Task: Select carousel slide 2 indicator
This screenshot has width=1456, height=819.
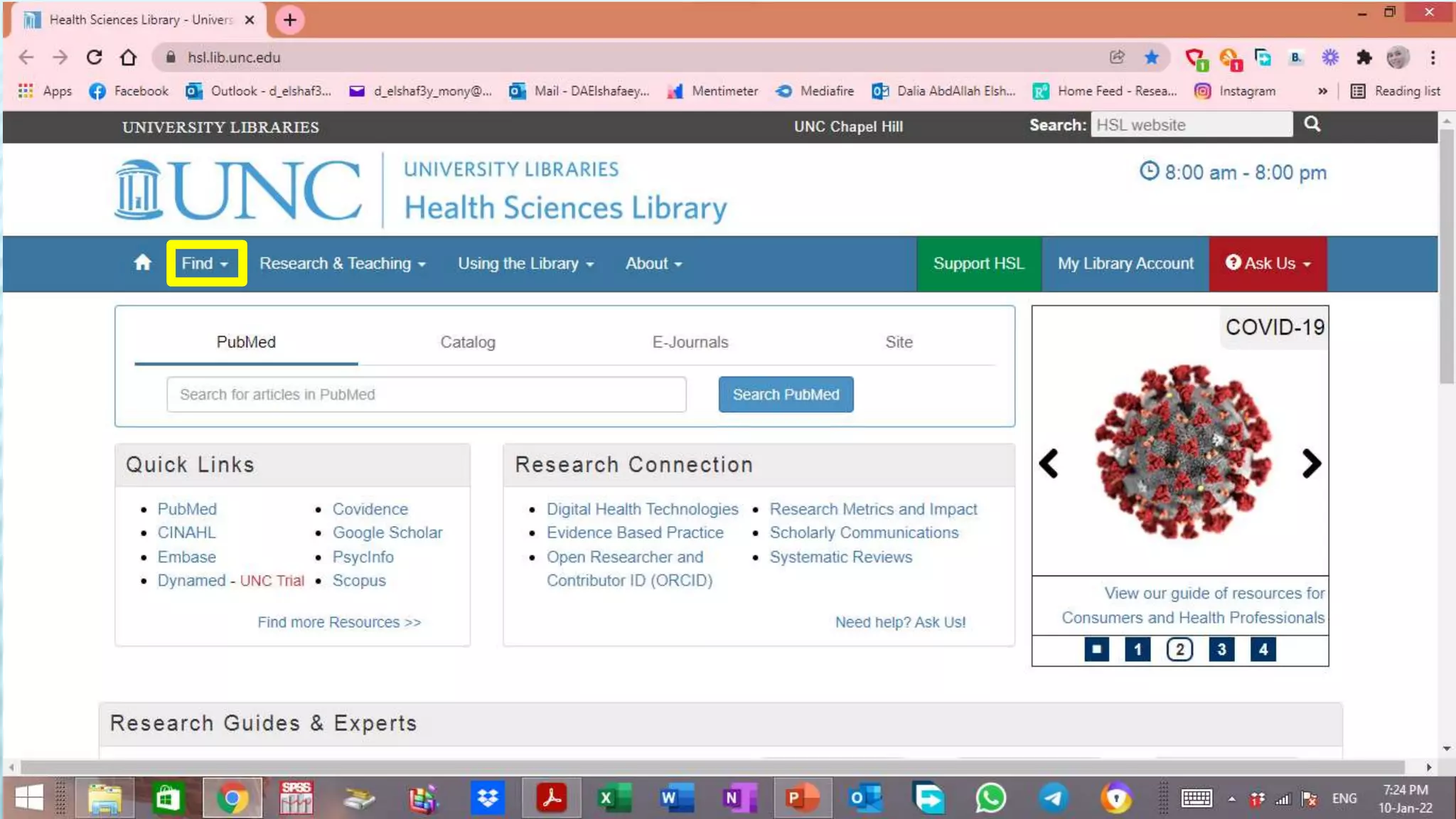Action: click(1179, 649)
